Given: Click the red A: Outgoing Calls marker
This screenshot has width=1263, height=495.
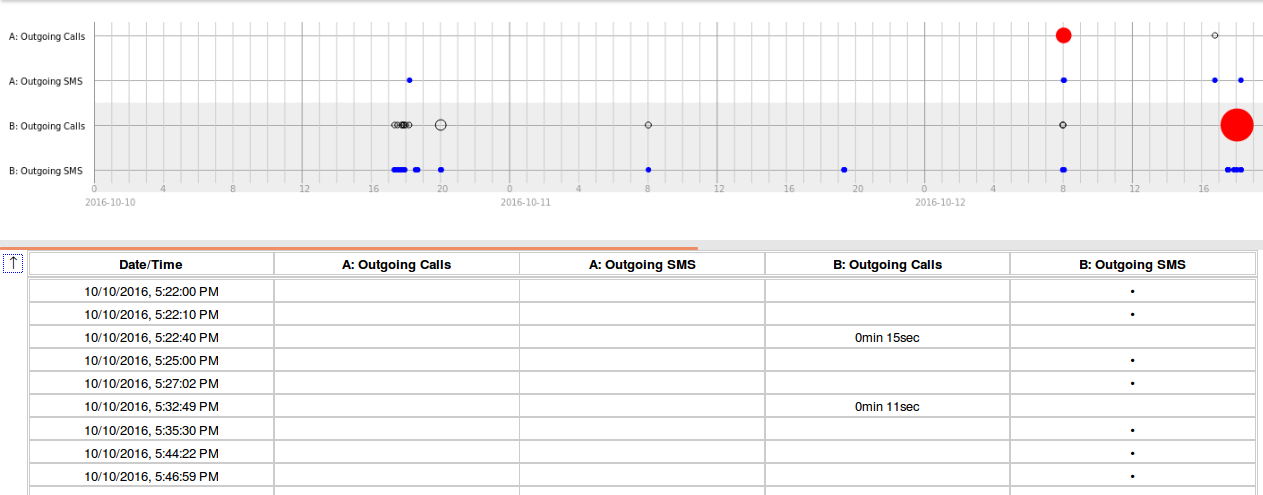Looking at the screenshot, I should [x=1063, y=35].
